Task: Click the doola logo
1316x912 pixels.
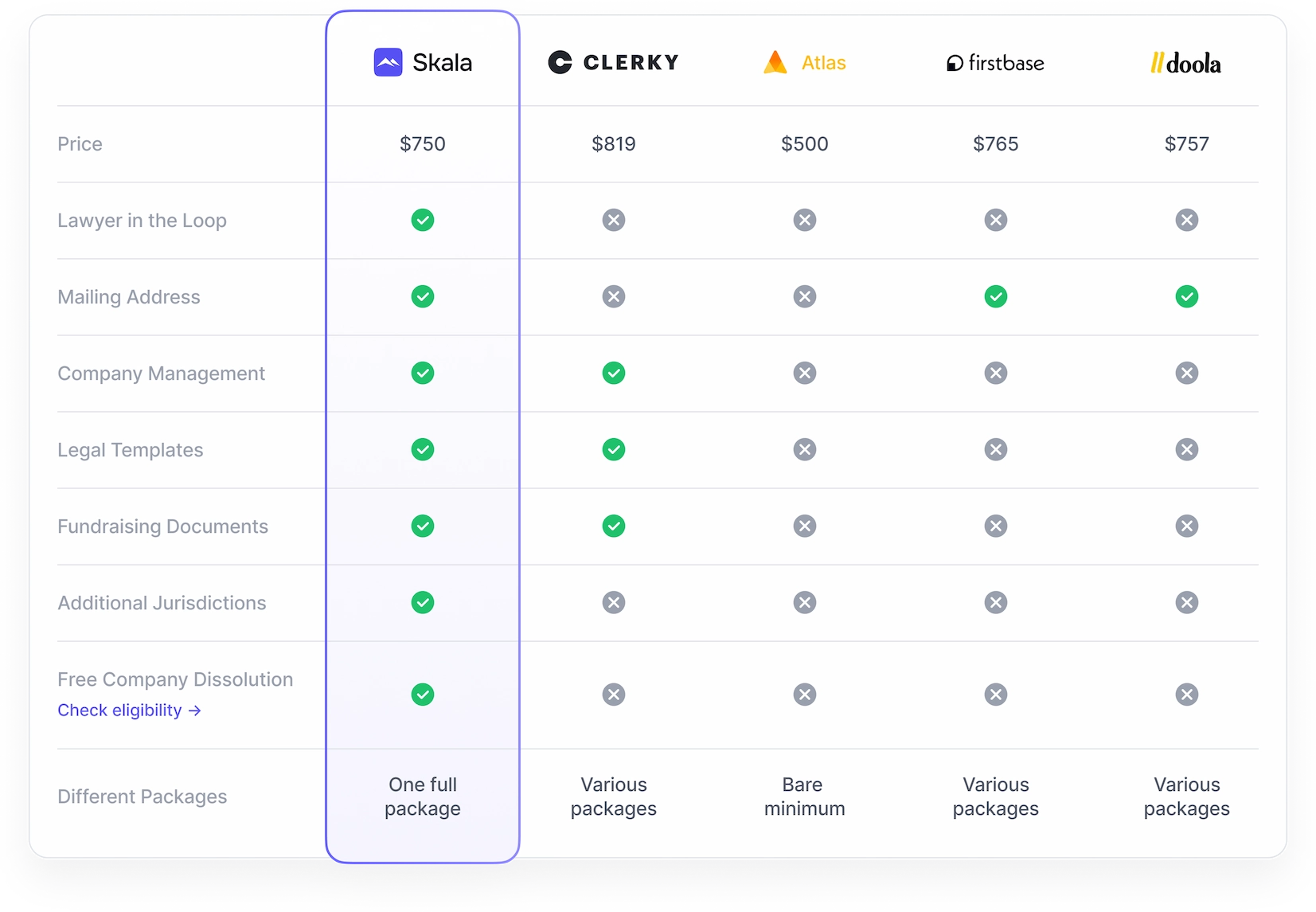Action: (x=1185, y=63)
